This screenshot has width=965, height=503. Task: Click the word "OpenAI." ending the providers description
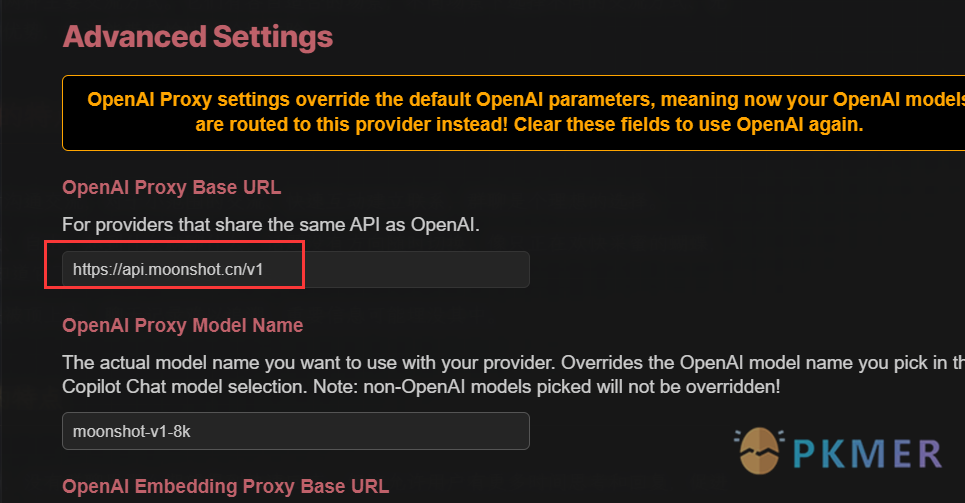445,225
